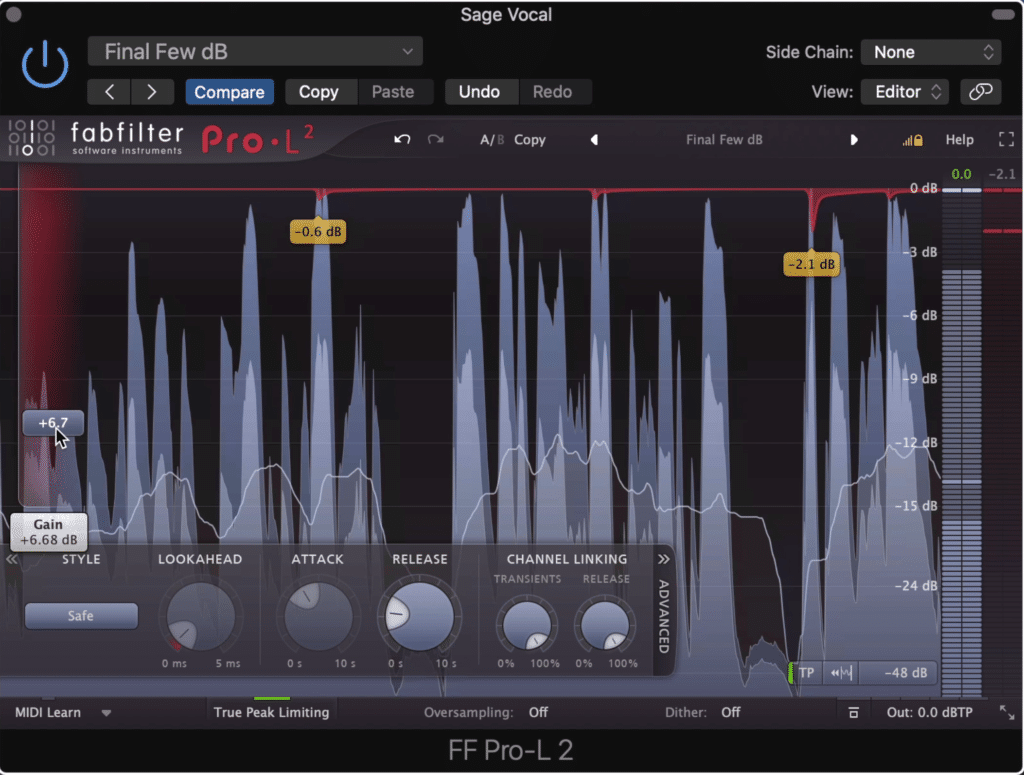Toggle the TP true peak meter button
This screenshot has width=1024, height=775.
(807, 673)
